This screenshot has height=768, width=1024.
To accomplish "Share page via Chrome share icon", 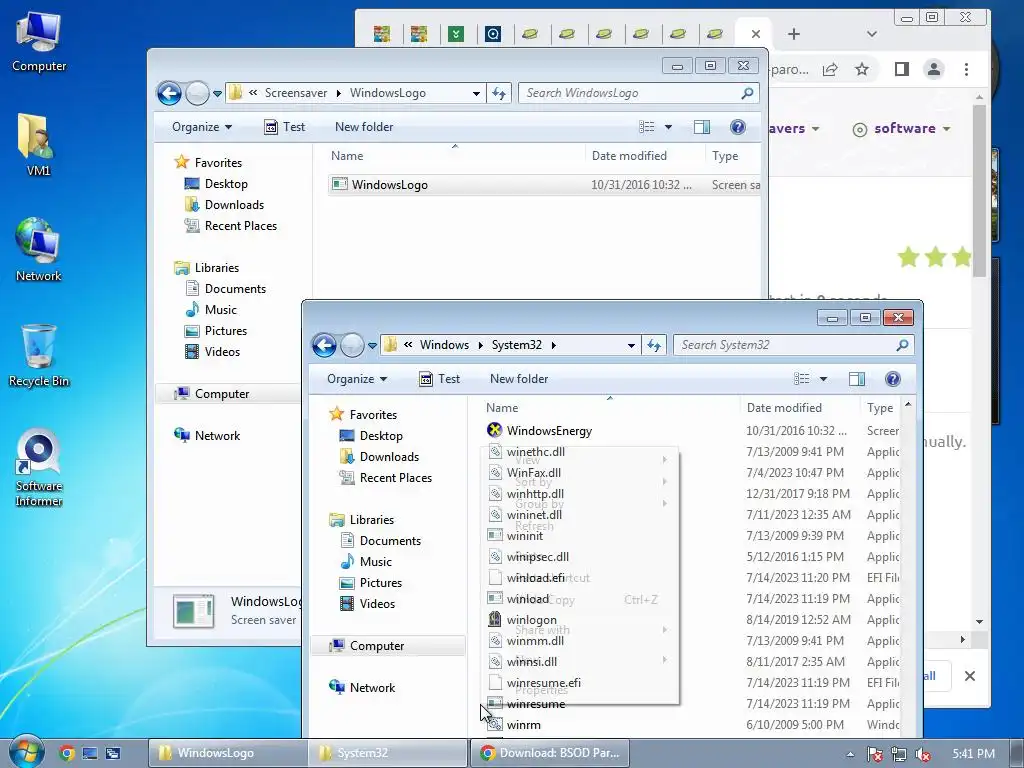I will (830, 69).
